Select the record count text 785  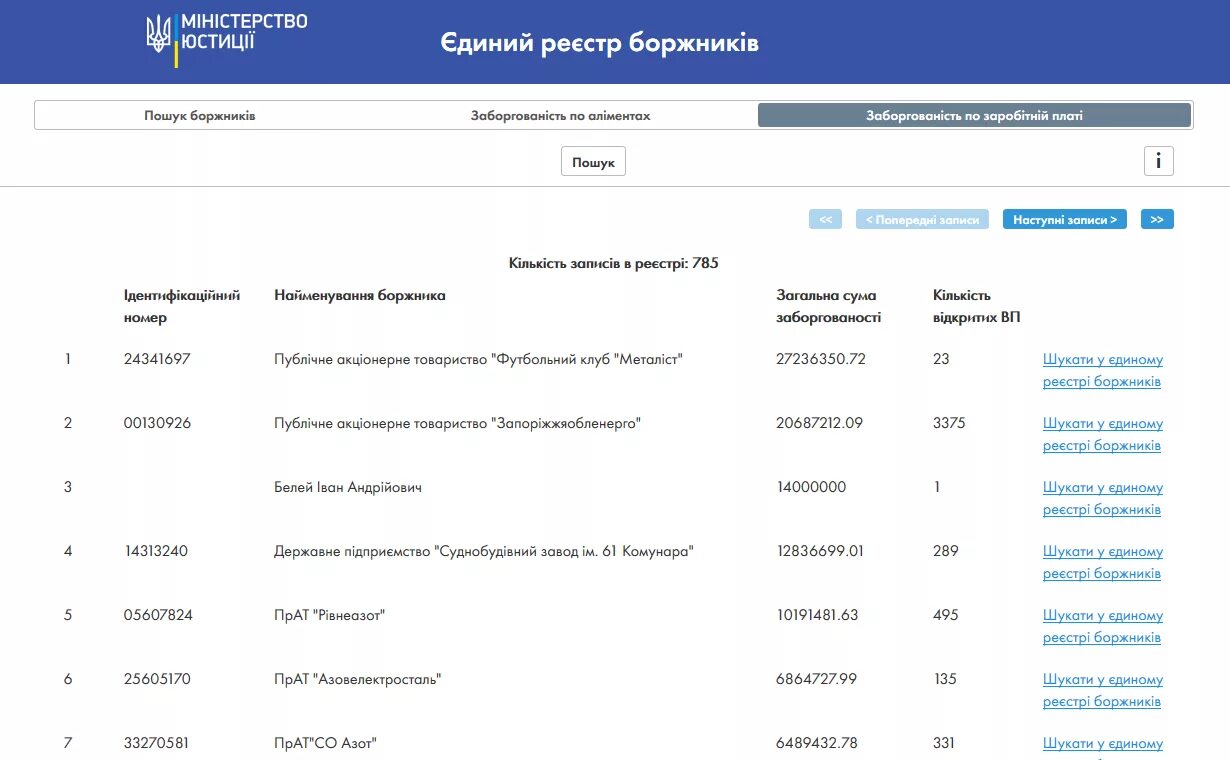705,264
